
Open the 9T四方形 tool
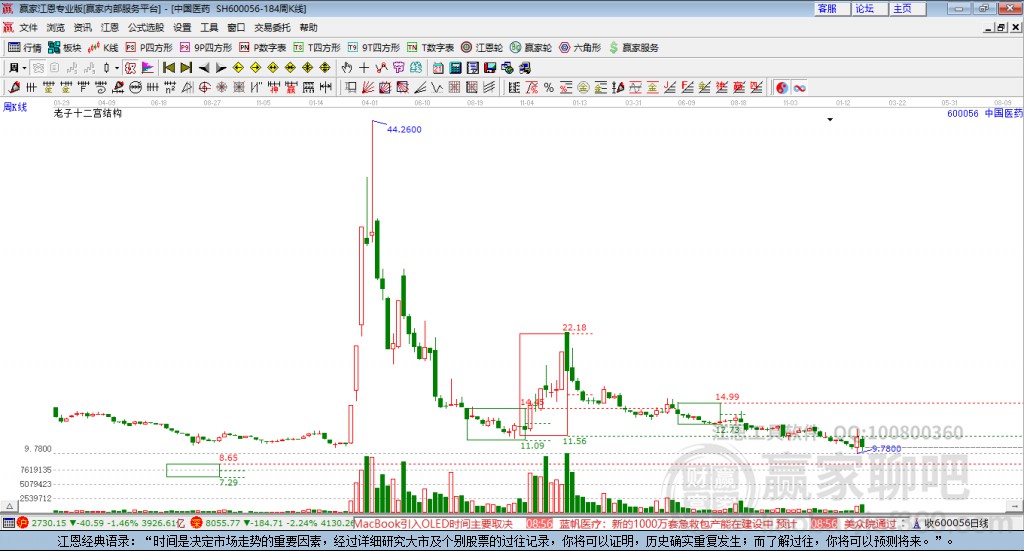(374, 48)
